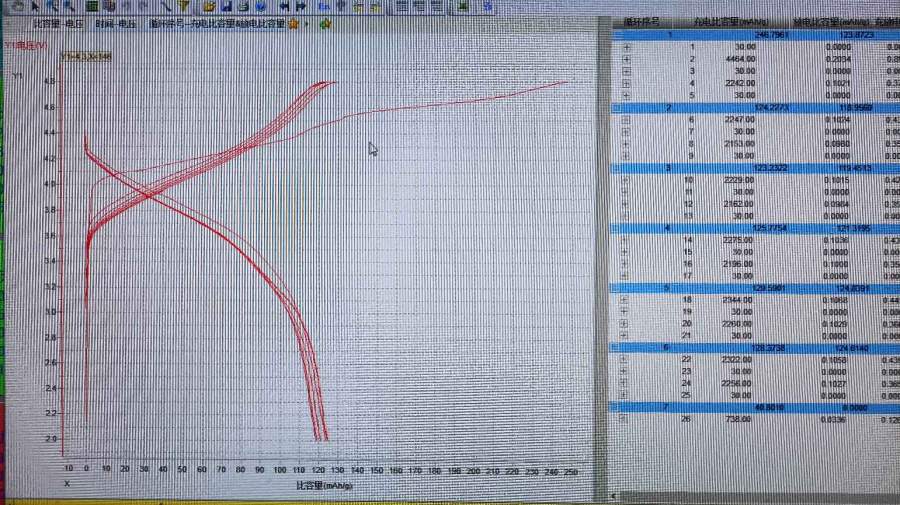Image resolution: width=900 pixels, height=505 pixels.
Task: Click the orange star on the third tab
Action: 294,23
